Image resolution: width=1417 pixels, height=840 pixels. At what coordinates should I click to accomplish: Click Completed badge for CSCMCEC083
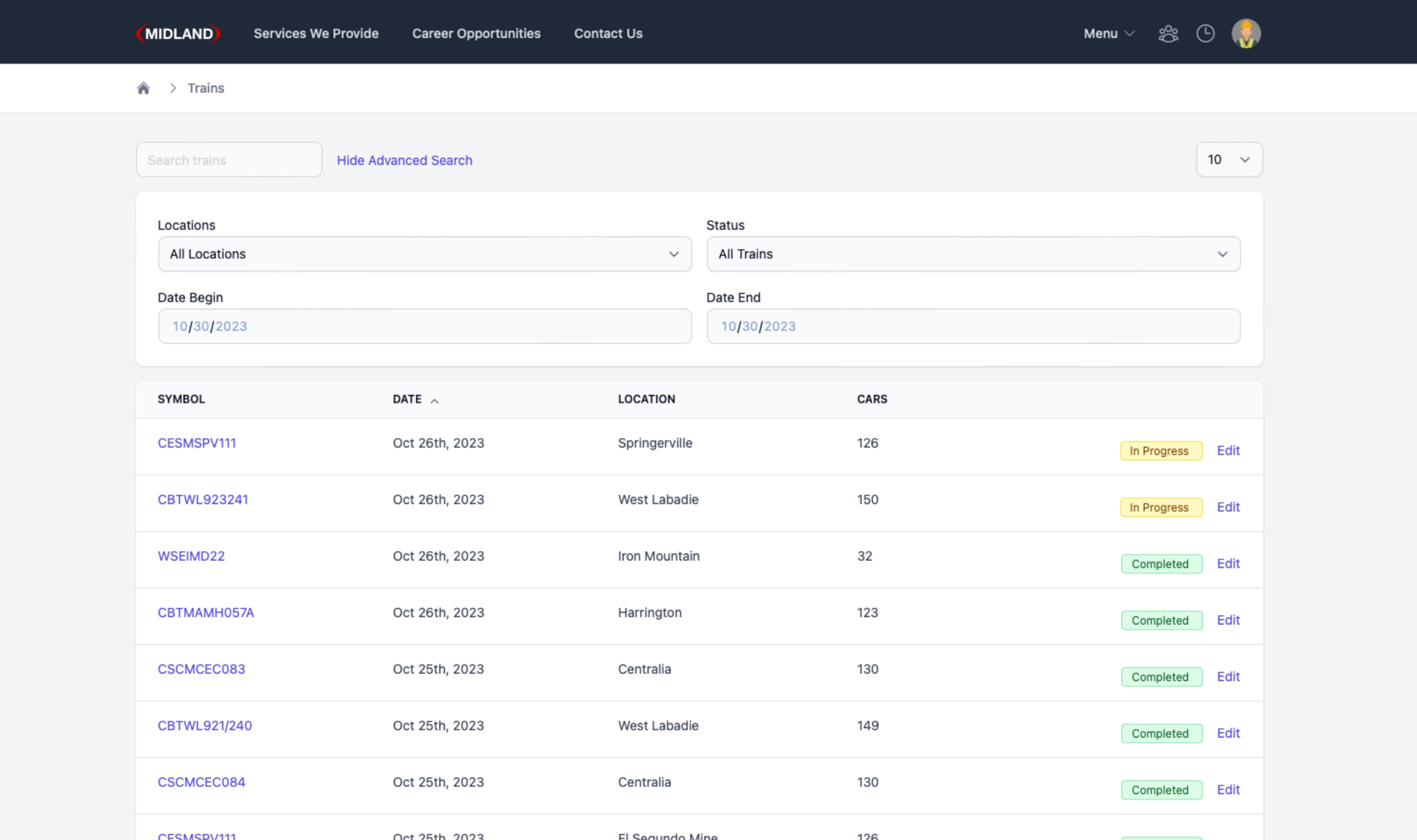click(1162, 677)
